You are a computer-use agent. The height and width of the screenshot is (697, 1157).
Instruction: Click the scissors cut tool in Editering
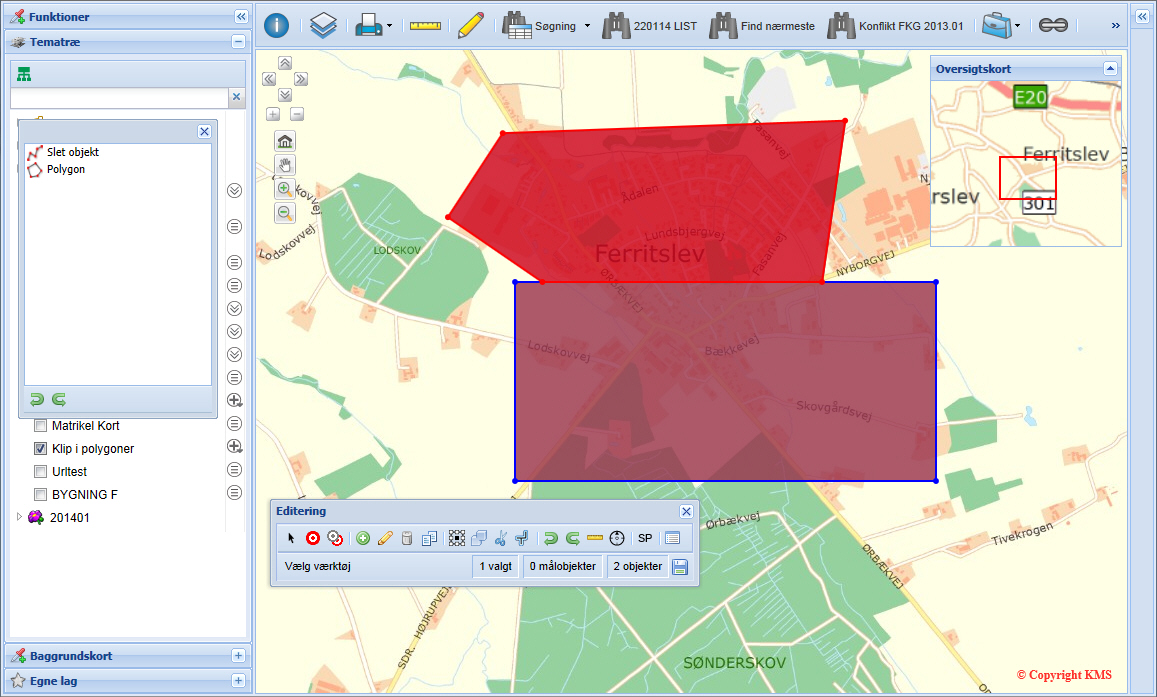point(501,538)
